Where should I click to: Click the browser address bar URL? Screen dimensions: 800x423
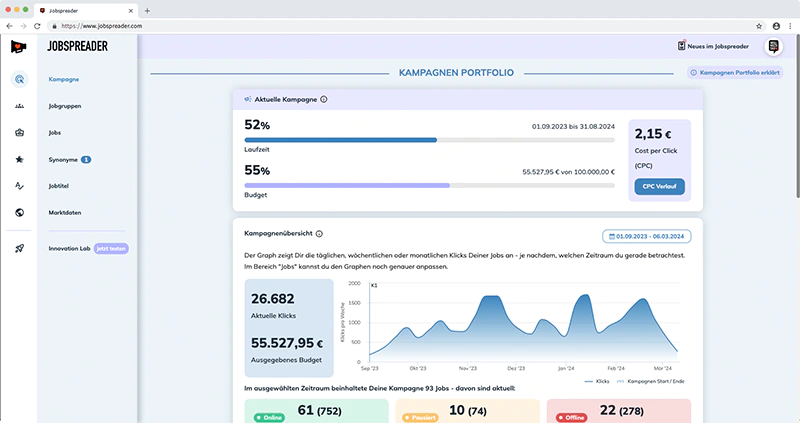click(102, 26)
